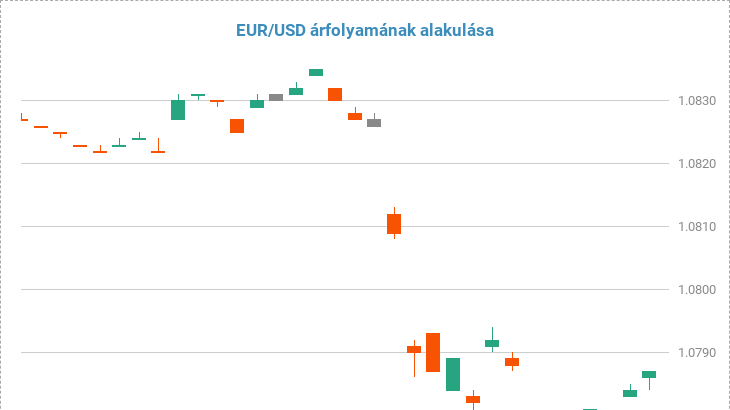Select the rightmost green candle on the chart
Viewport: 730px width, 410px height.
[649, 374]
